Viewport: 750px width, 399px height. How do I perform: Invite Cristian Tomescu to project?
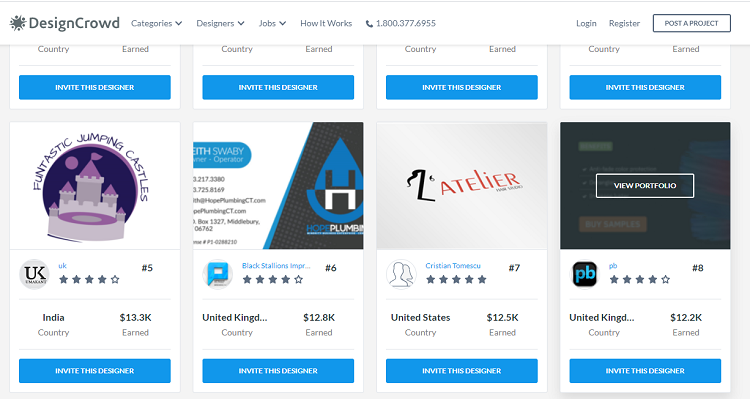[462, 371]
